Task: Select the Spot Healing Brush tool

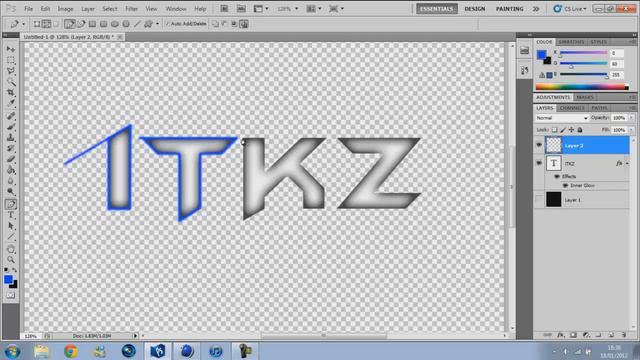Action: coord(11,116)
